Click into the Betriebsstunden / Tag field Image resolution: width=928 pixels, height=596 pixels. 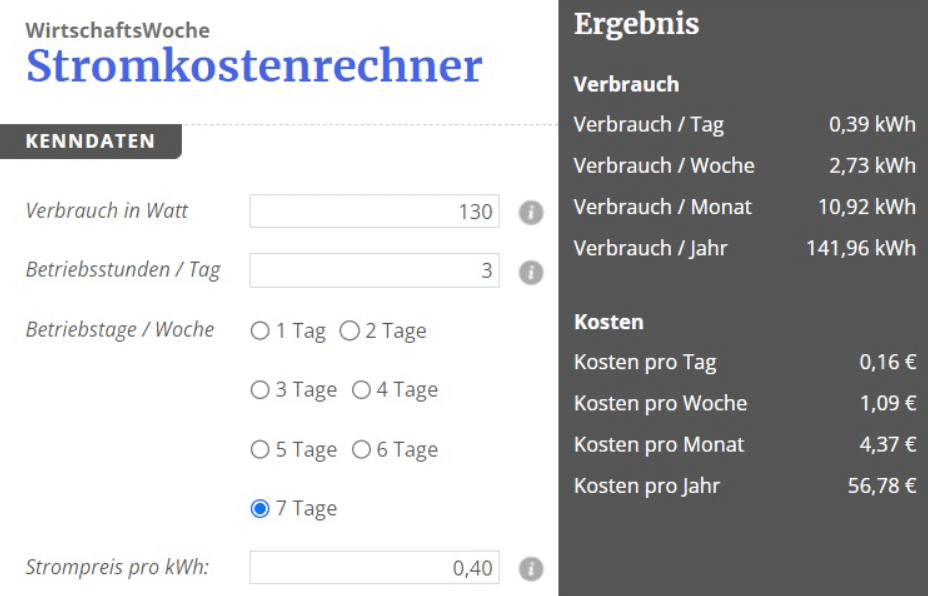(x=374, y=270)
